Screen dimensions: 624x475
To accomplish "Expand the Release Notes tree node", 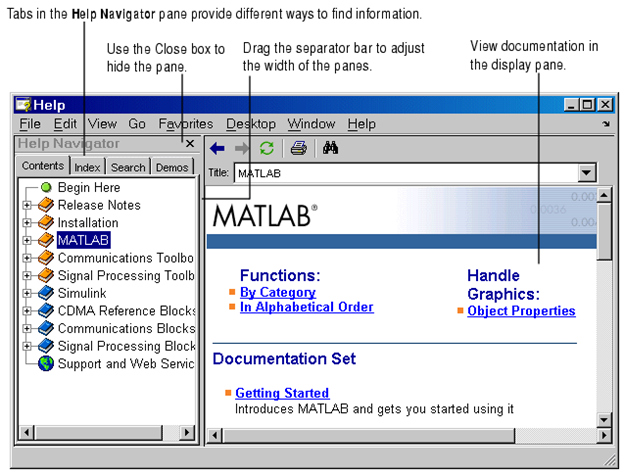I will click(x=27, y=205).
